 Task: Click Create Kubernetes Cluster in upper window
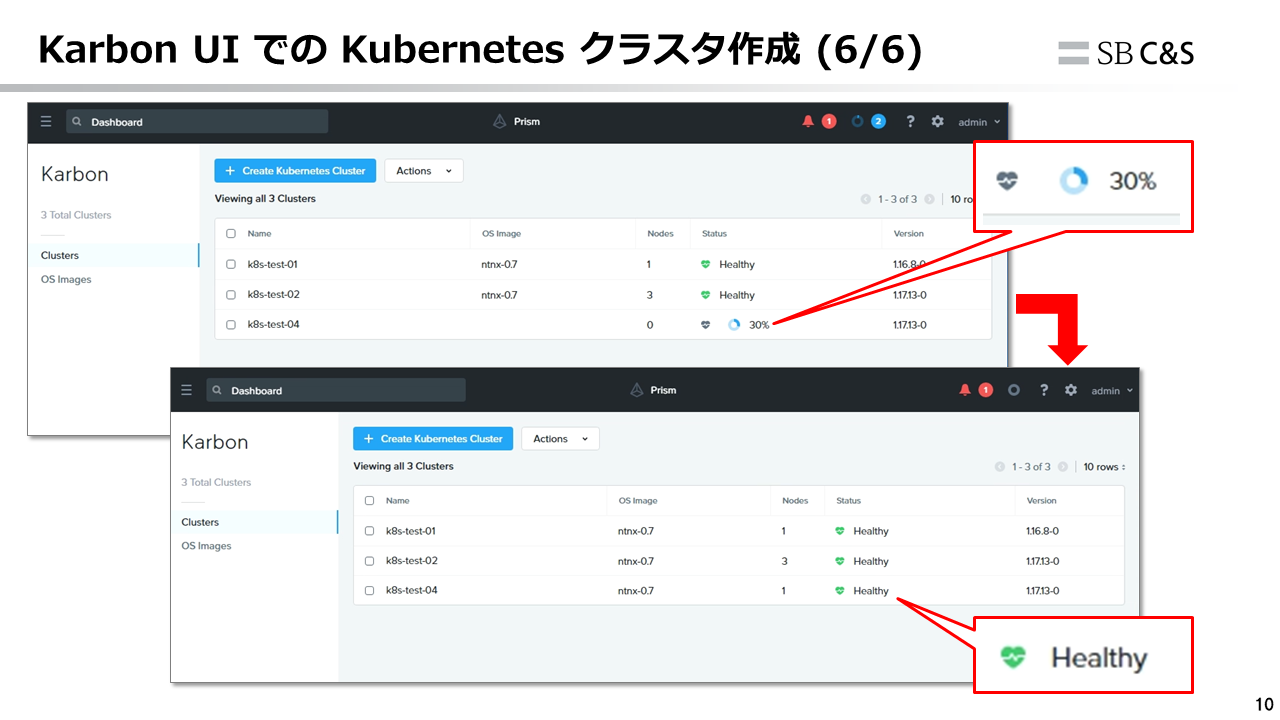(x=295, y=171)
